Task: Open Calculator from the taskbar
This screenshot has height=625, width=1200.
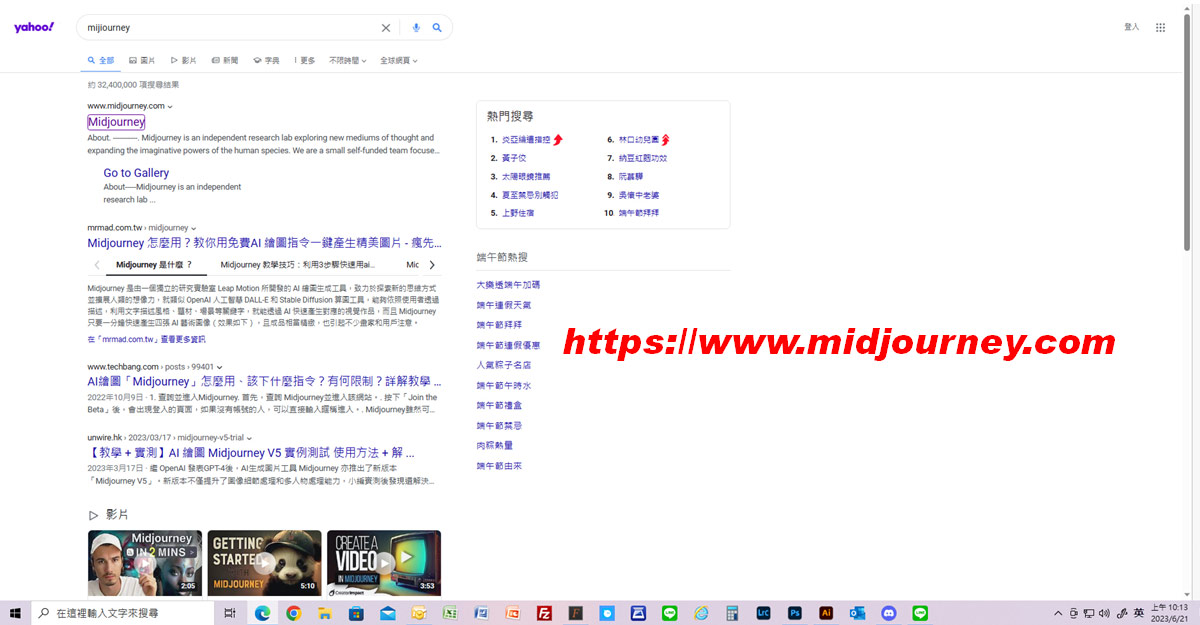Action: click(732, 613)
